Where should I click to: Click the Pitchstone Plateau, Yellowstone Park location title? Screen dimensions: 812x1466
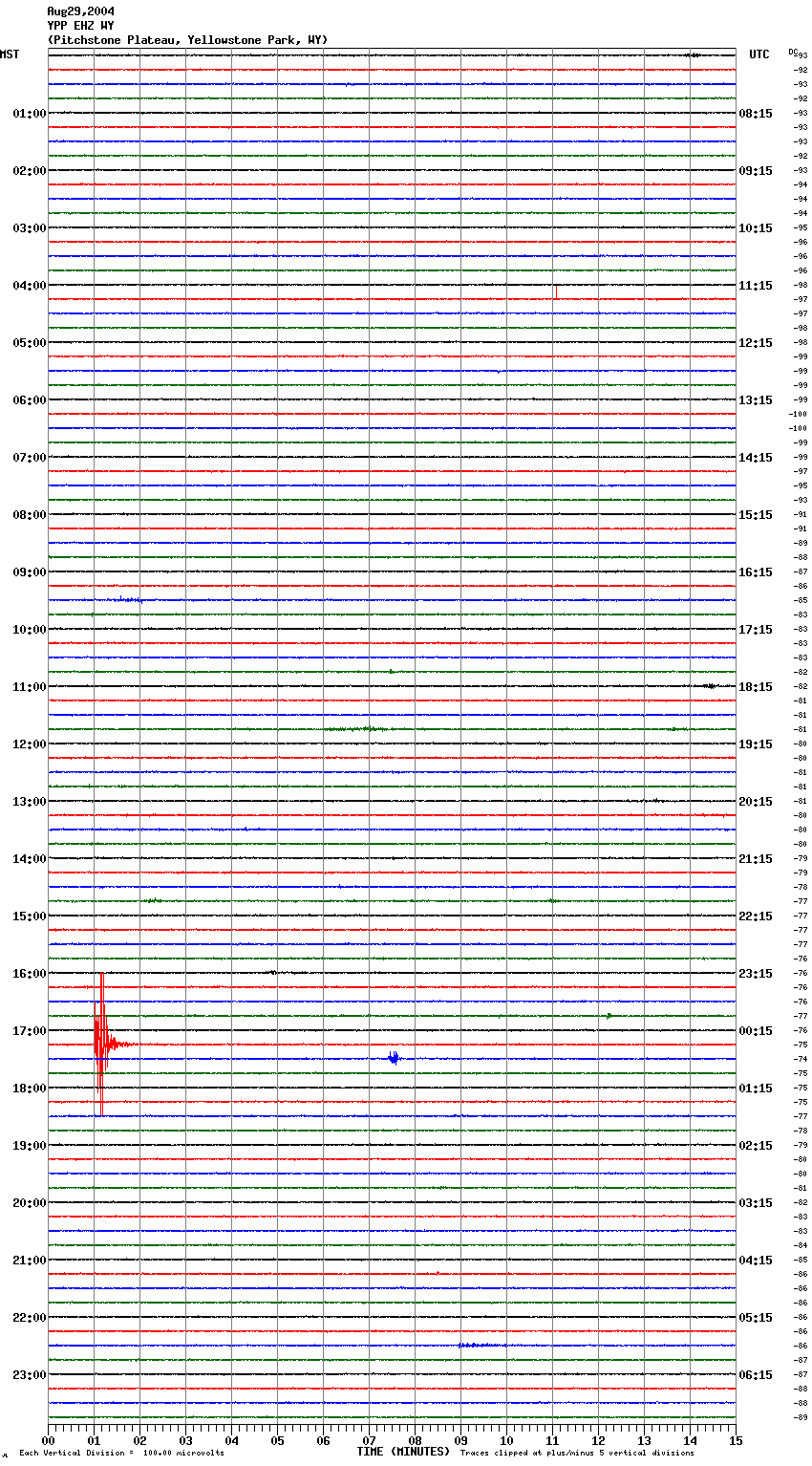187,40
